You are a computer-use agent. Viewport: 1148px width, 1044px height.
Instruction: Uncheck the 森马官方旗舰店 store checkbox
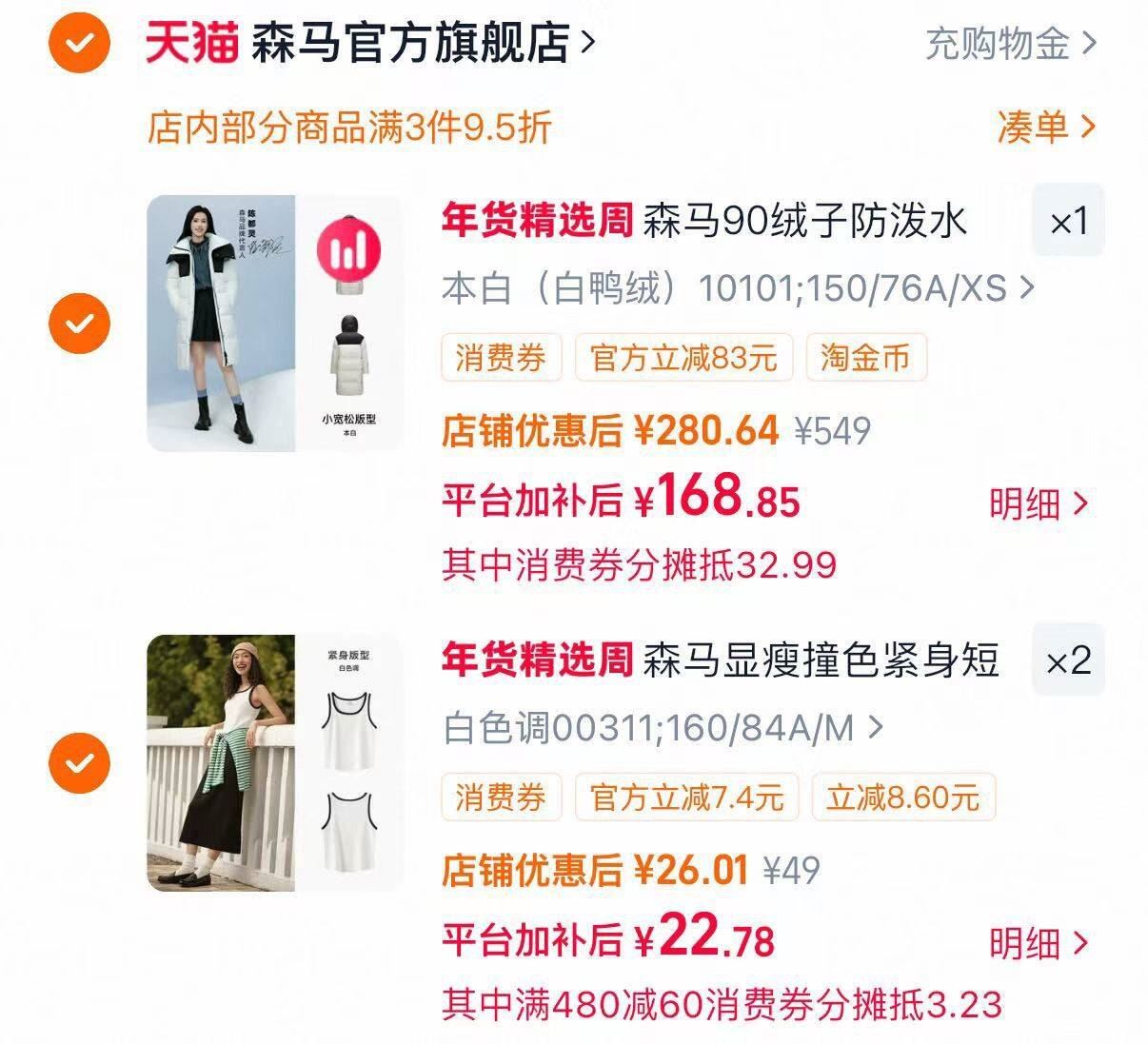tap(80, 43)
